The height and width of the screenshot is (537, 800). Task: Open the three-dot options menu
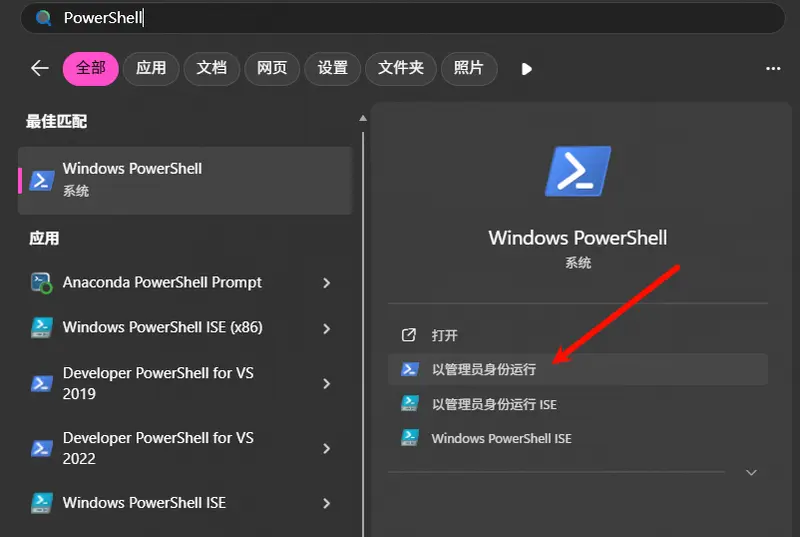coord(773,68)
